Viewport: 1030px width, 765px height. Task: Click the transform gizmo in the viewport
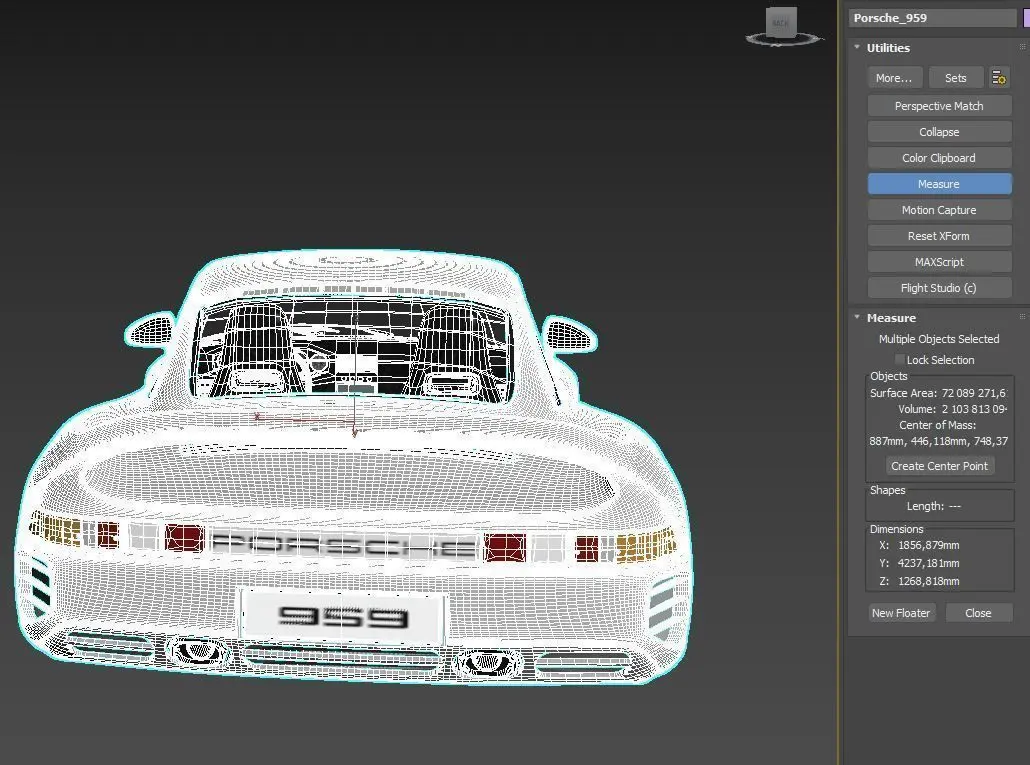pyautogui.click(x=355, y=424)
